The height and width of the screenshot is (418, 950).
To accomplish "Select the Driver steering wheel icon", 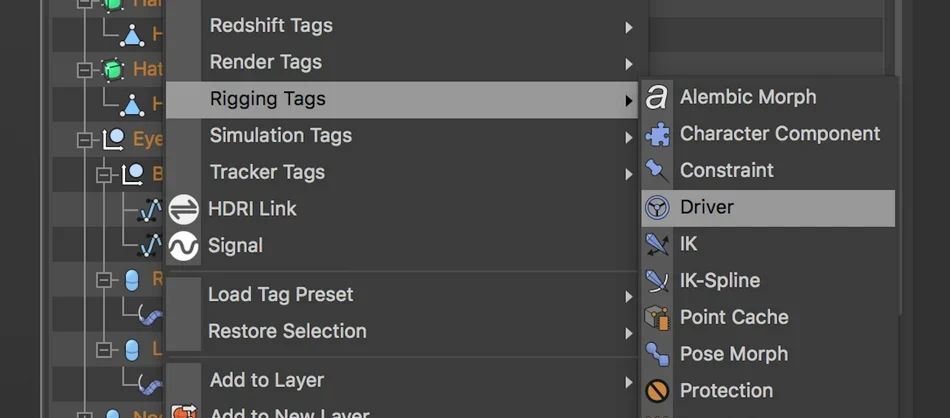I will tap(657, 208).
